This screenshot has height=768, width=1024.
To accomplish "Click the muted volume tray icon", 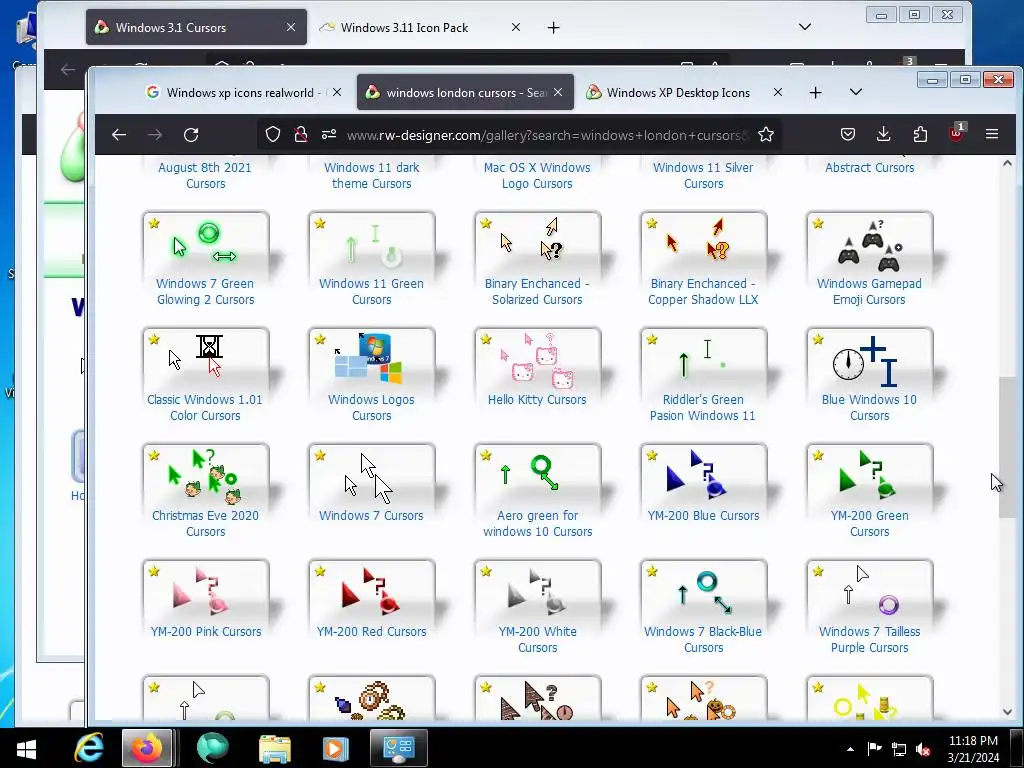I will tap(923, 750).
